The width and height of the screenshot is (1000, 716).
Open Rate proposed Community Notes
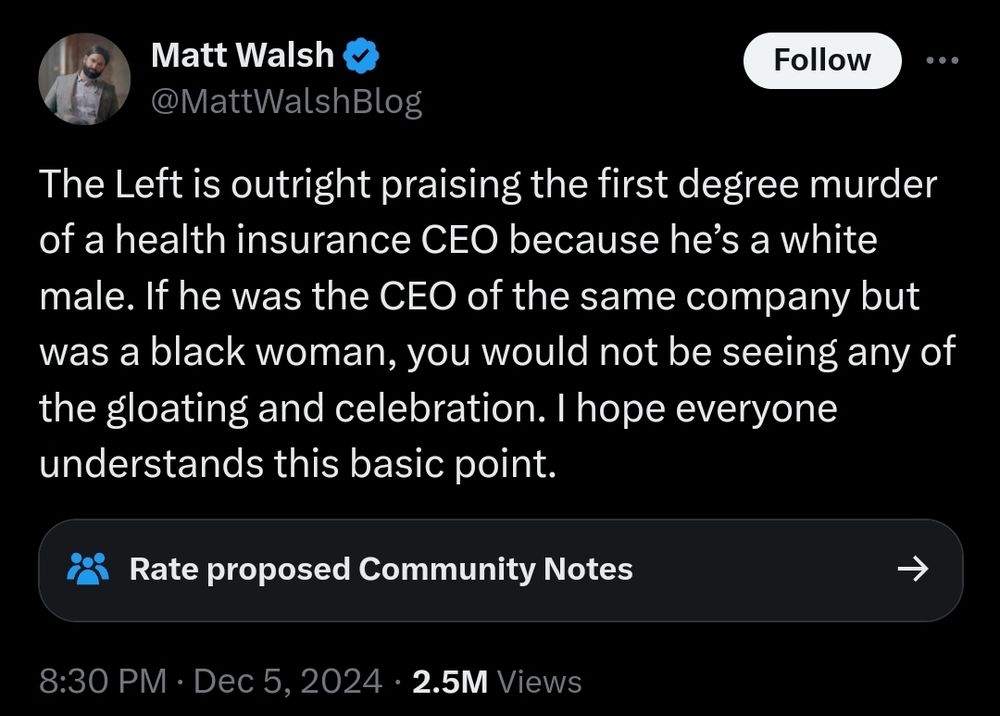coord(382,569)
